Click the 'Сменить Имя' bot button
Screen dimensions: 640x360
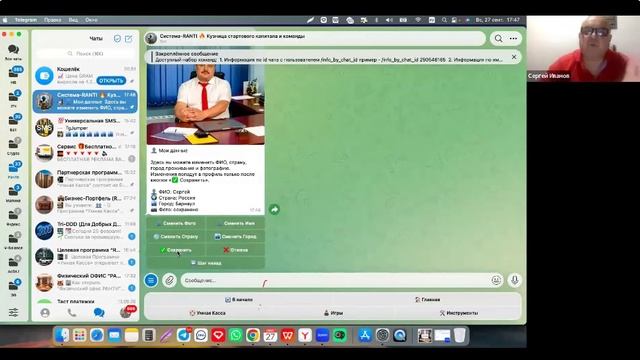click(236, 223)
